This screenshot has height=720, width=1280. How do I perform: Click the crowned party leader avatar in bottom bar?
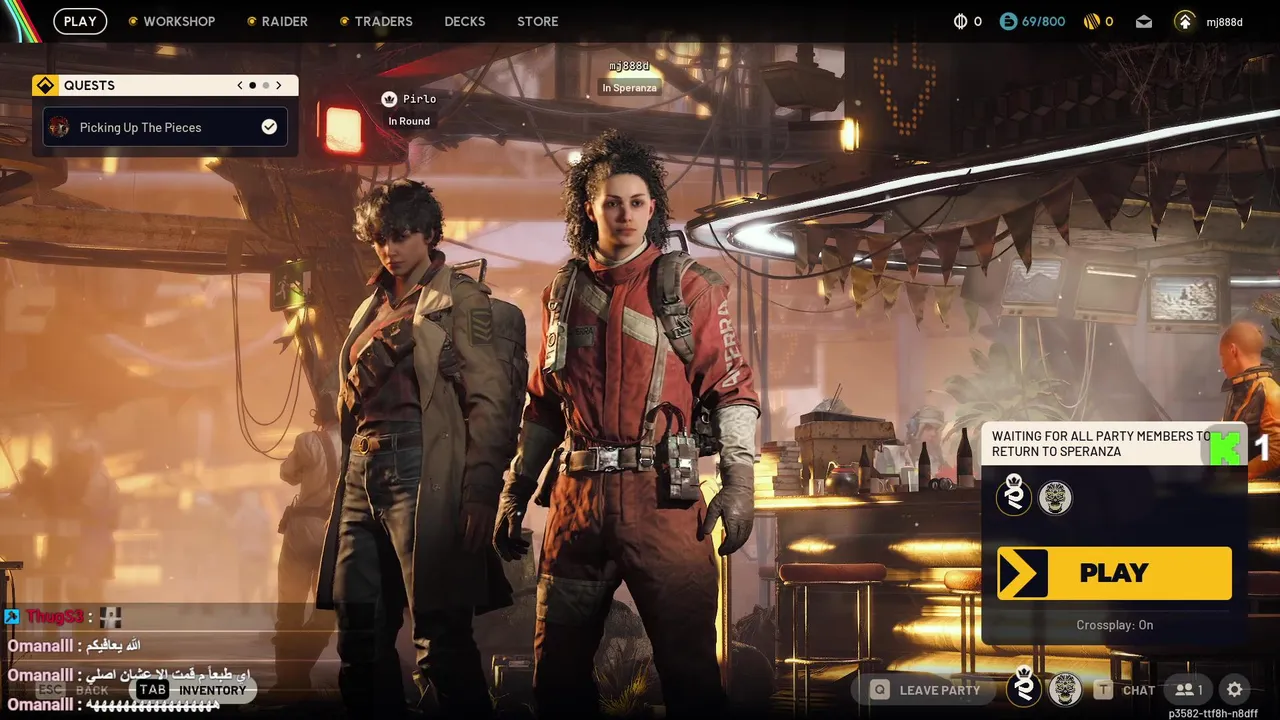pos(1024,687)
